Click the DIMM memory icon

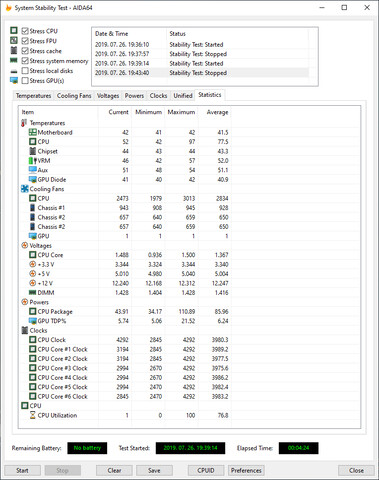click(x=32, y=293)
